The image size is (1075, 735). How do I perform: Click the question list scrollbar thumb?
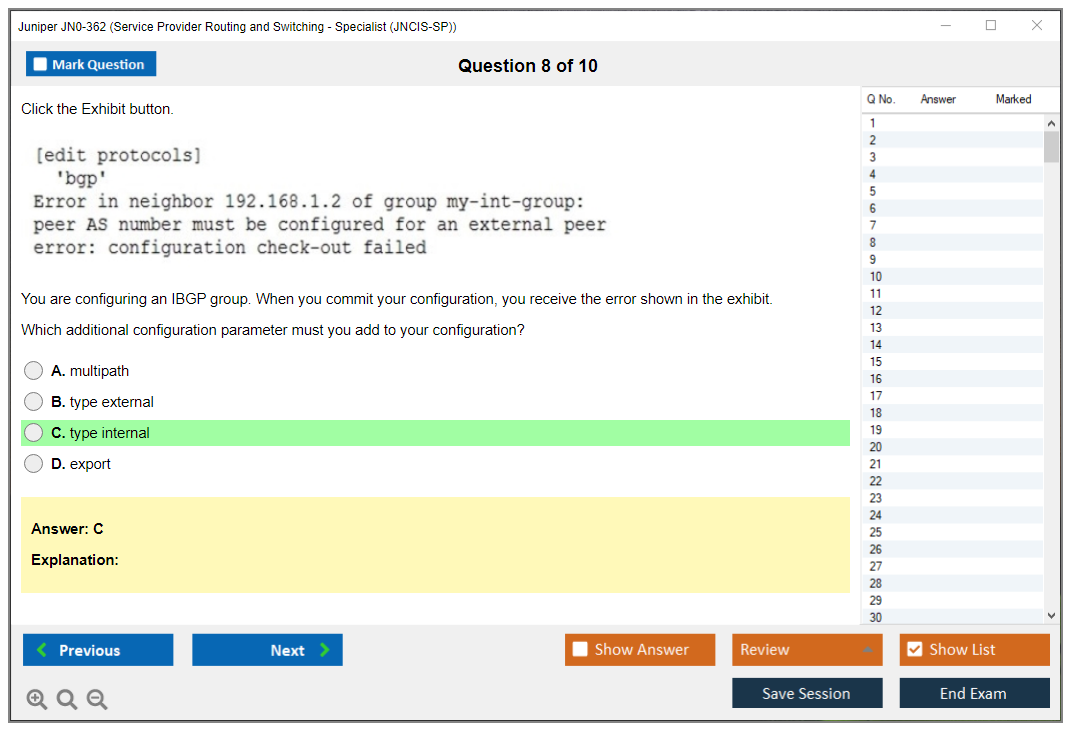1050,146
